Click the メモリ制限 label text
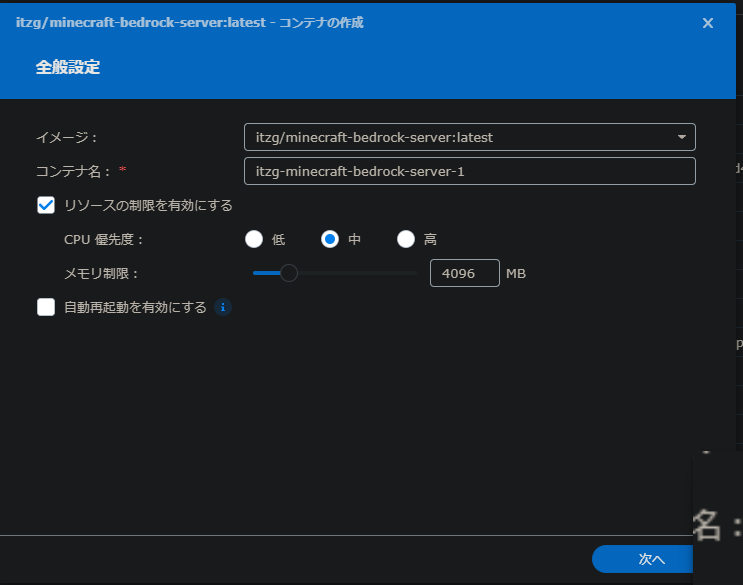 coord(100,274)
